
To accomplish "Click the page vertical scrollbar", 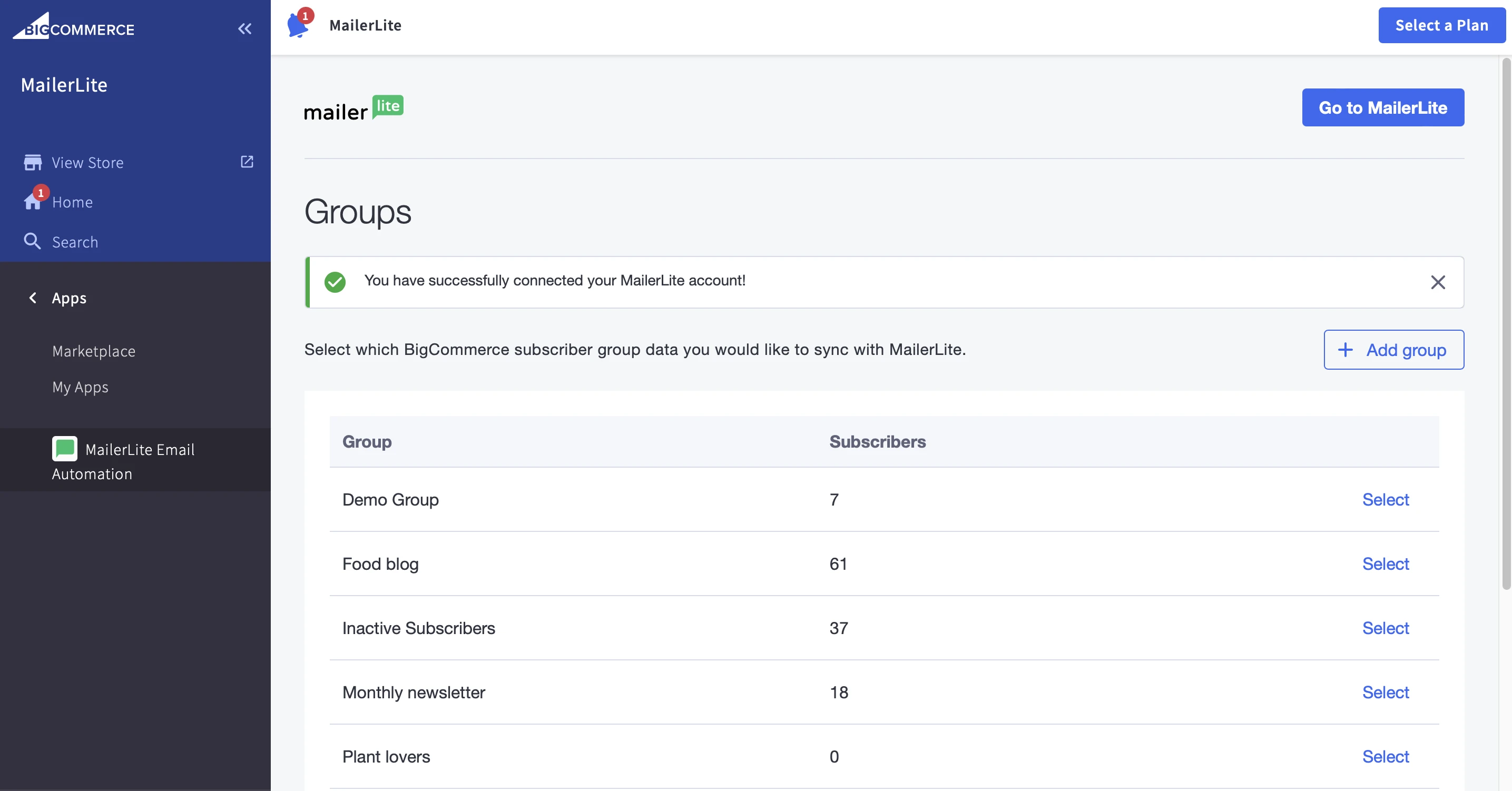I will (1506, 323).
